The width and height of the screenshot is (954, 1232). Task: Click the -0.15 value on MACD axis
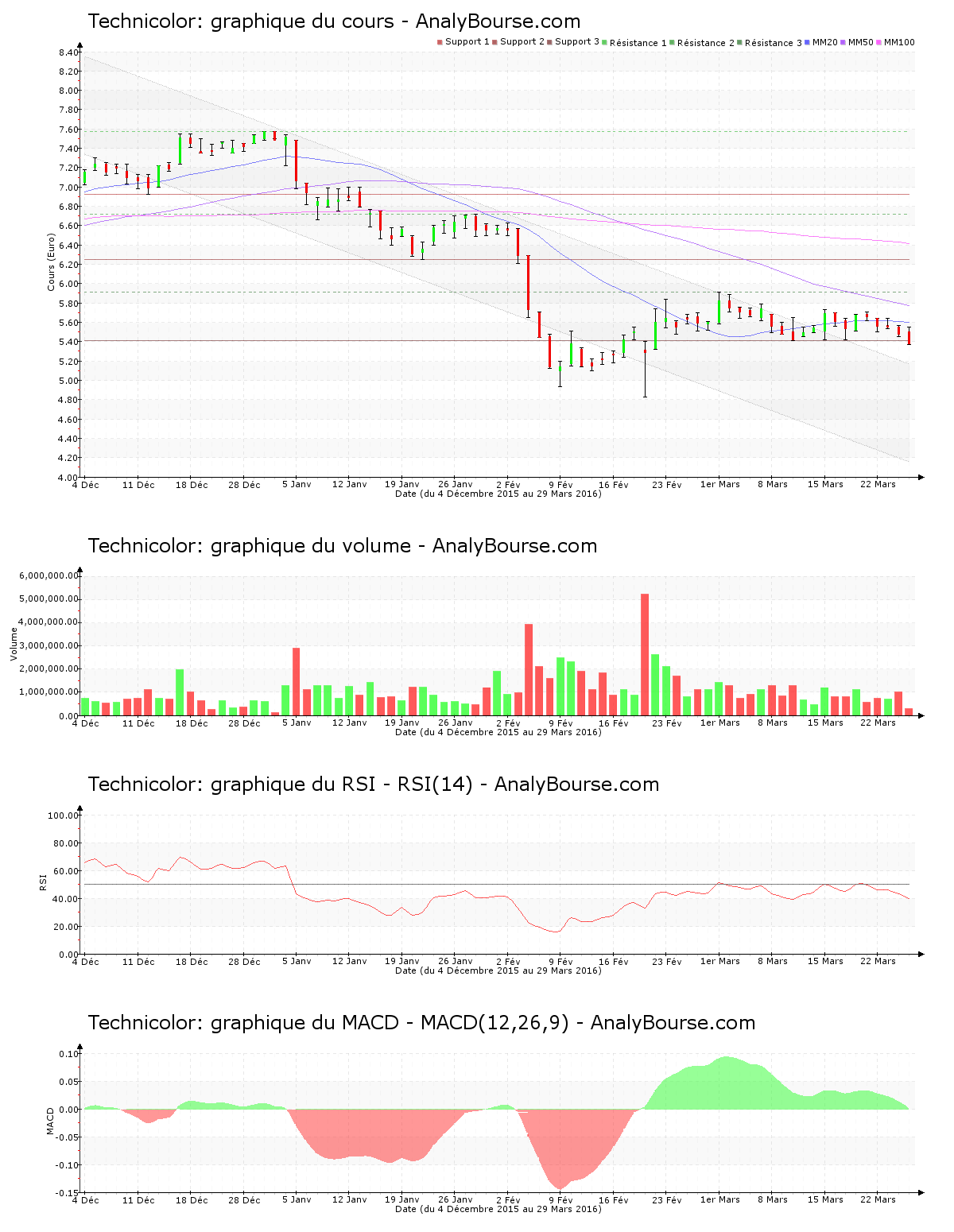pyautogui.click(x=67, y=1193)
